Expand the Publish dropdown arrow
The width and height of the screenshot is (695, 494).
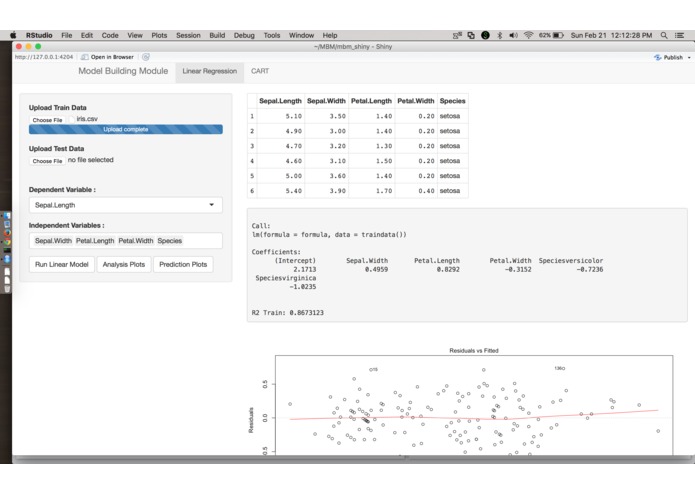(x=689, y=58)
